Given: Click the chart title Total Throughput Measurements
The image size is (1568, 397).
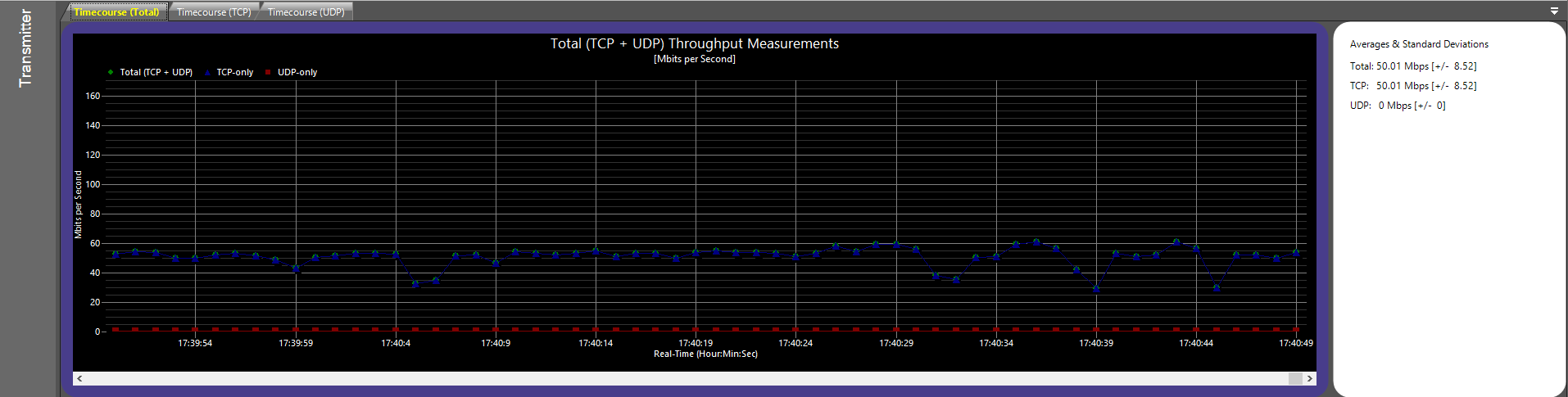Looking at the screenshot, I should pyautogui.click(x=695, y=43).
